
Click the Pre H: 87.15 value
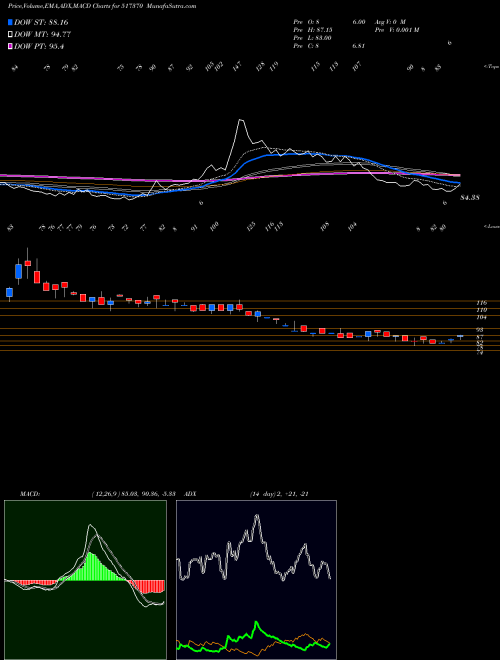313,30
